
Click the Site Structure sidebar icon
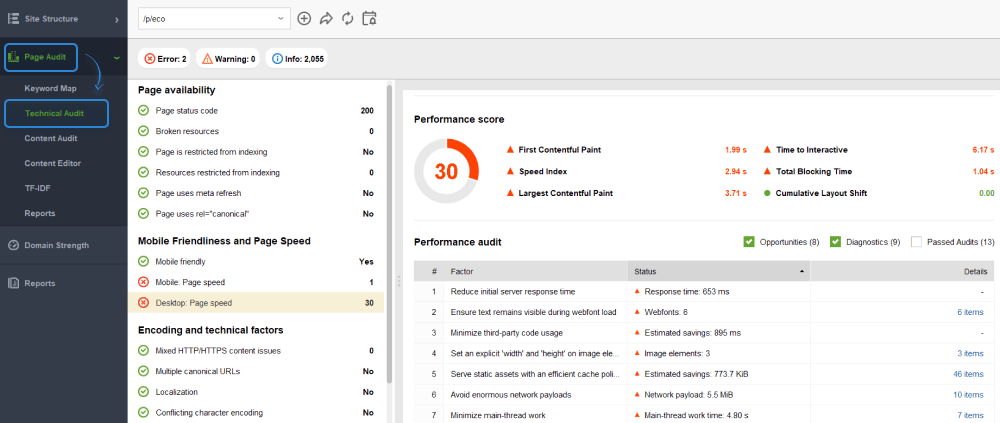tap(13, 19)
